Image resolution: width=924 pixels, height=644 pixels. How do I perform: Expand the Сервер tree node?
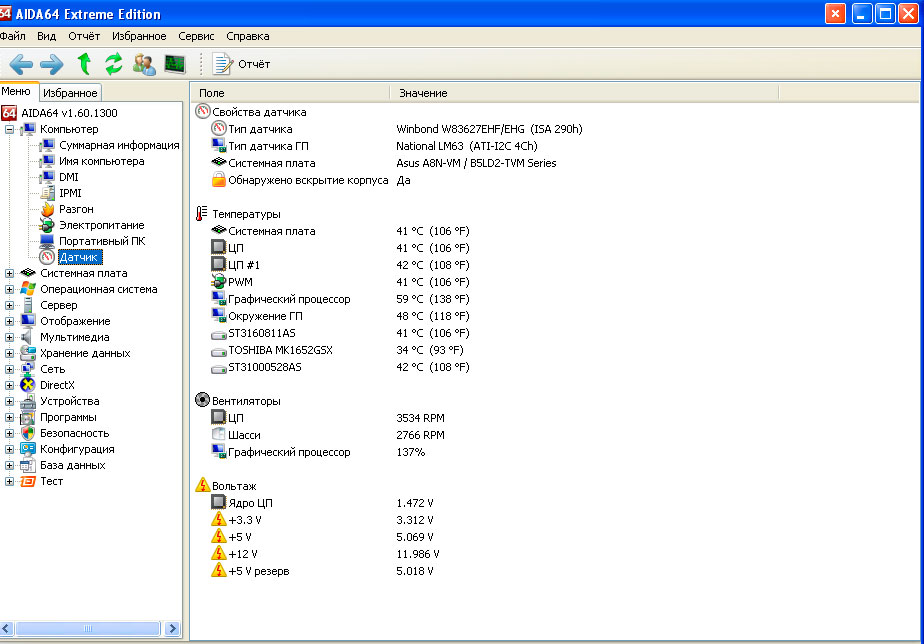coord(9,305)
